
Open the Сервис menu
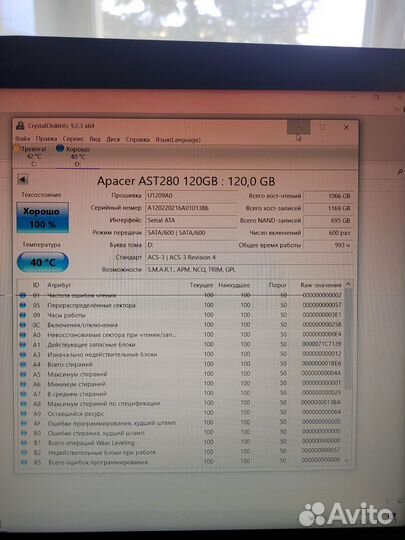tap(73, 139)
